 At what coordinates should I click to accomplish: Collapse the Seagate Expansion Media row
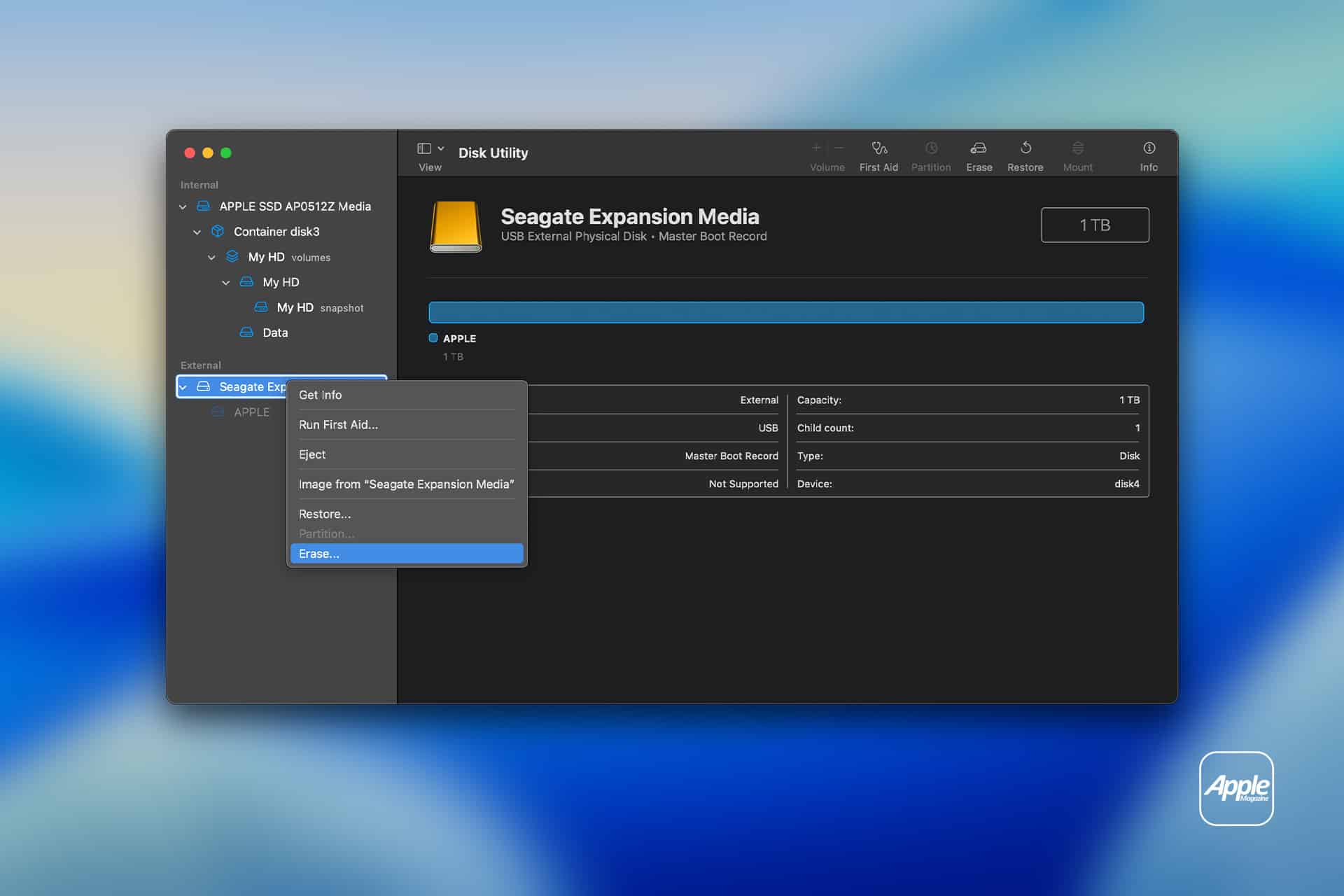[183, 387]
